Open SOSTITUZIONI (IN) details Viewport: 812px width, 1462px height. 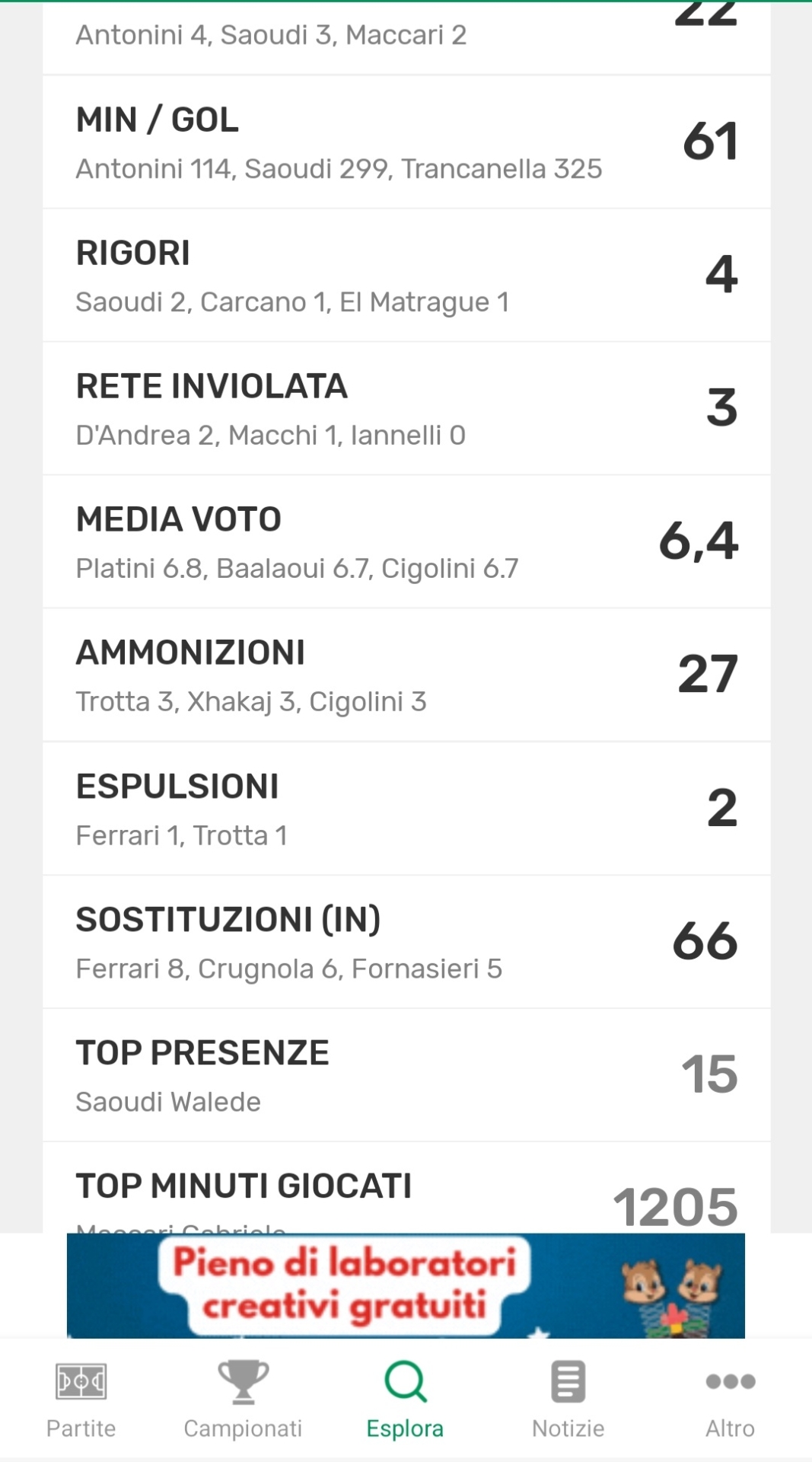406,943
